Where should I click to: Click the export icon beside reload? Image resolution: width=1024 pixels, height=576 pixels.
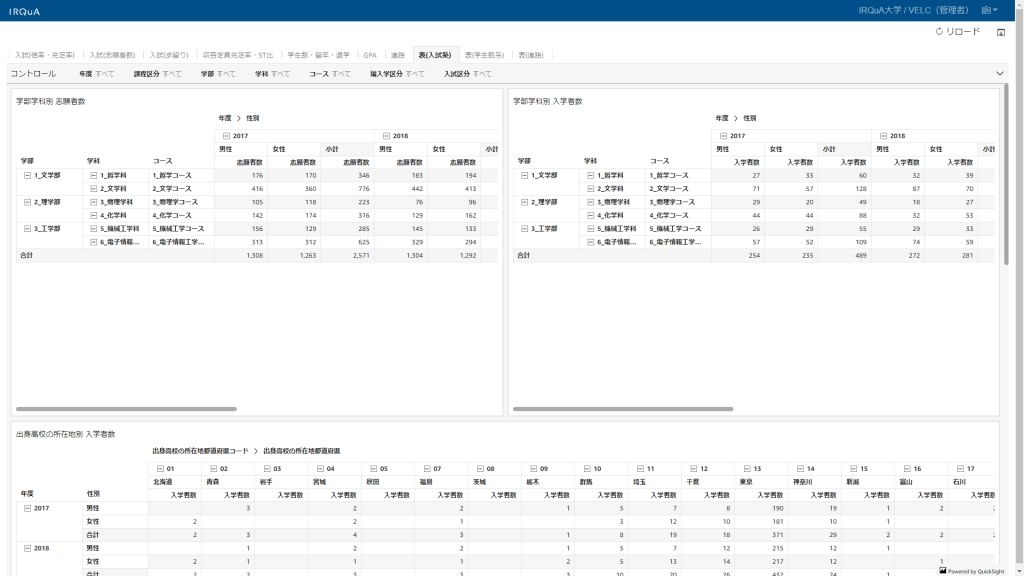click(x=1001, y=32)
